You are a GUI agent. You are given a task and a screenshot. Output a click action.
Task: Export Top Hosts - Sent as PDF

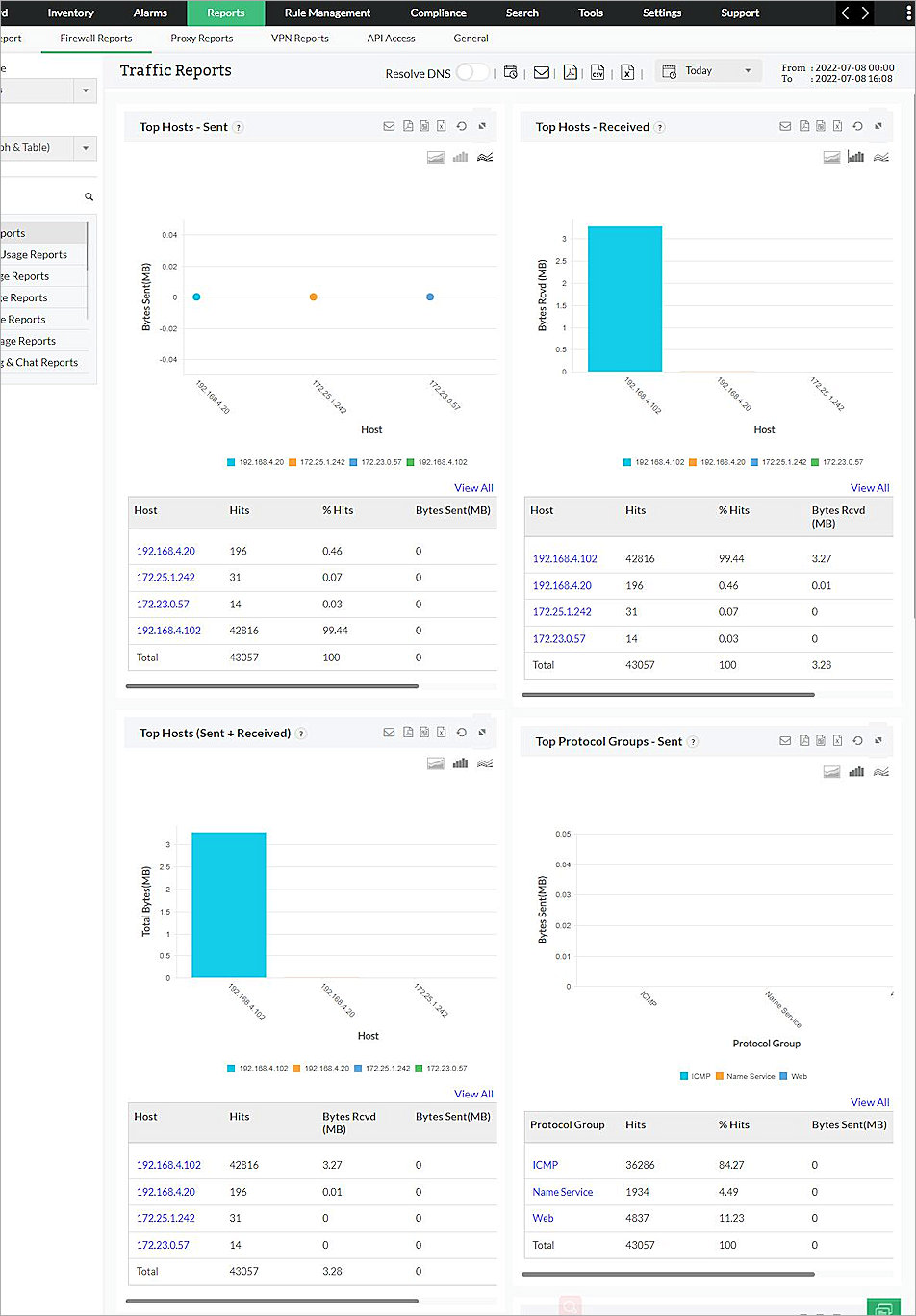407,126
